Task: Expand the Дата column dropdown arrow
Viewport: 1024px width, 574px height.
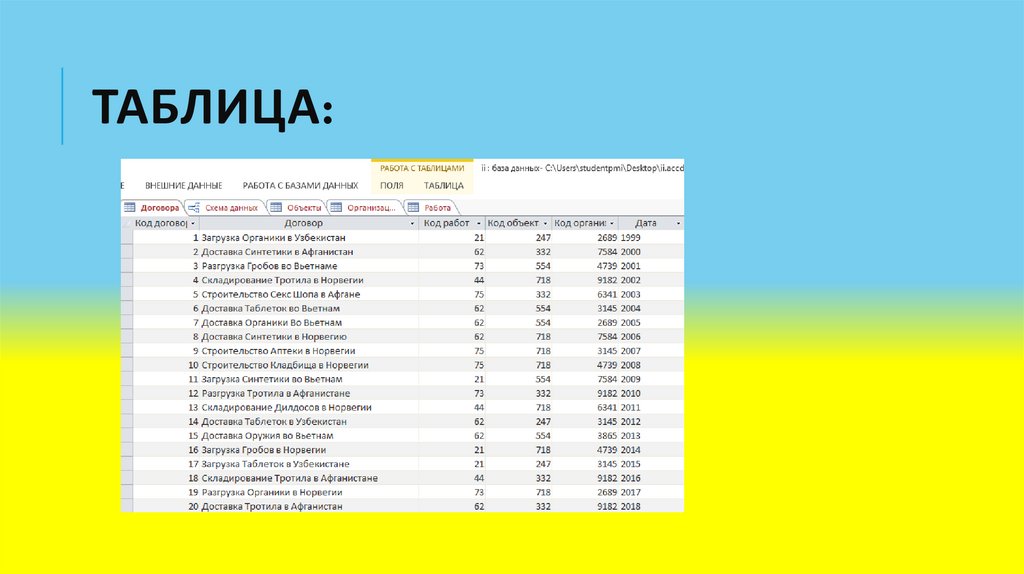Action: coord(678,224)
